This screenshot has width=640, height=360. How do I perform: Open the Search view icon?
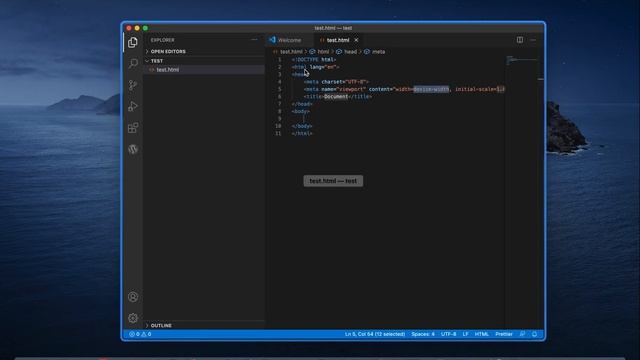133,63
